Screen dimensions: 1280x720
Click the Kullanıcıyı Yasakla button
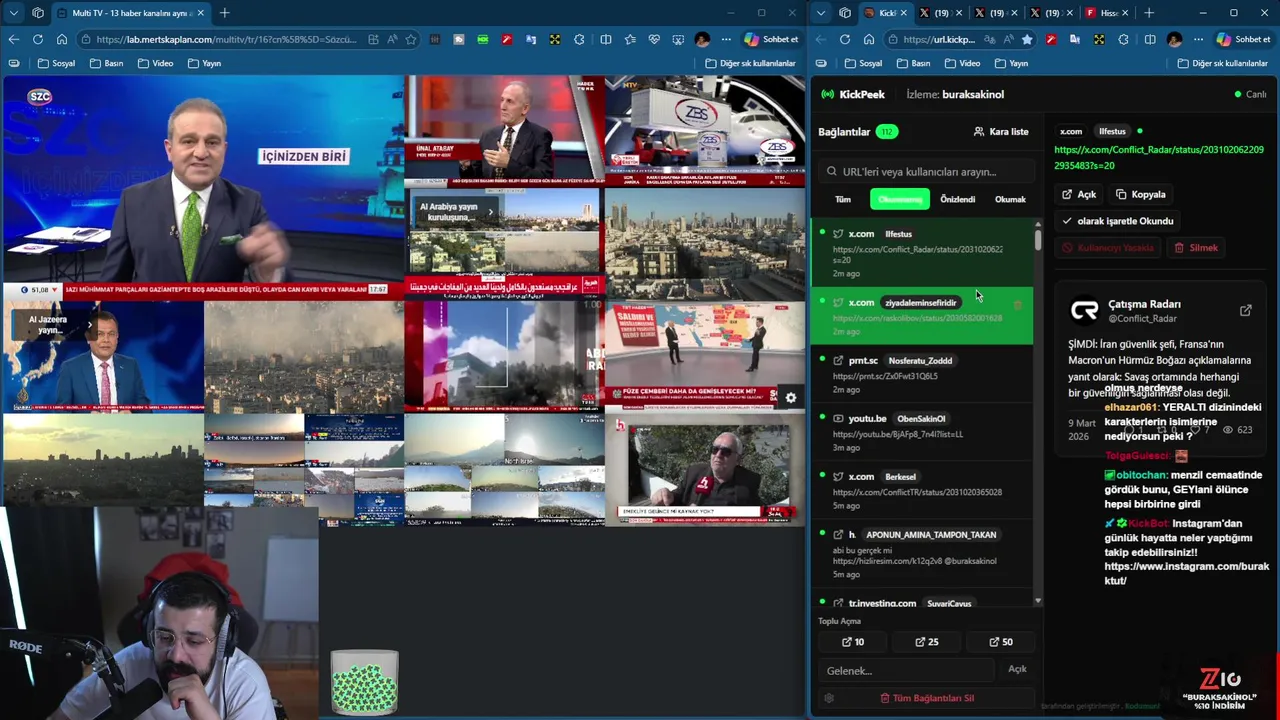pos(1109,247)
